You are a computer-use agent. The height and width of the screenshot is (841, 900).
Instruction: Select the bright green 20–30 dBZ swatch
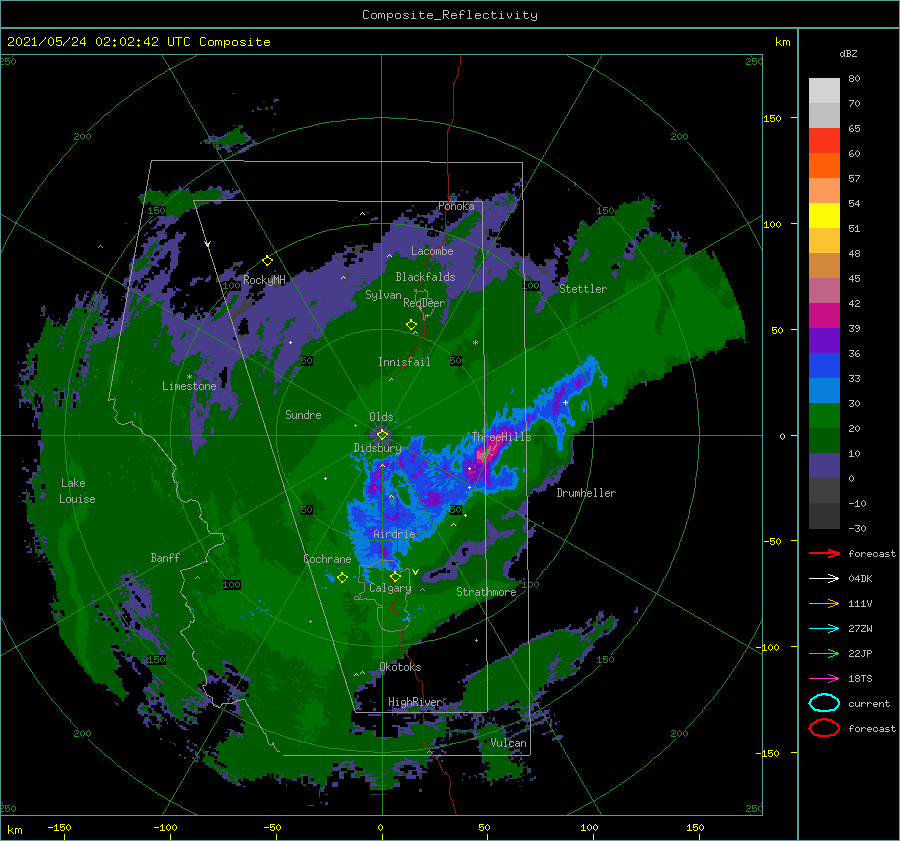pyautogui.click(x=824, y=415)
